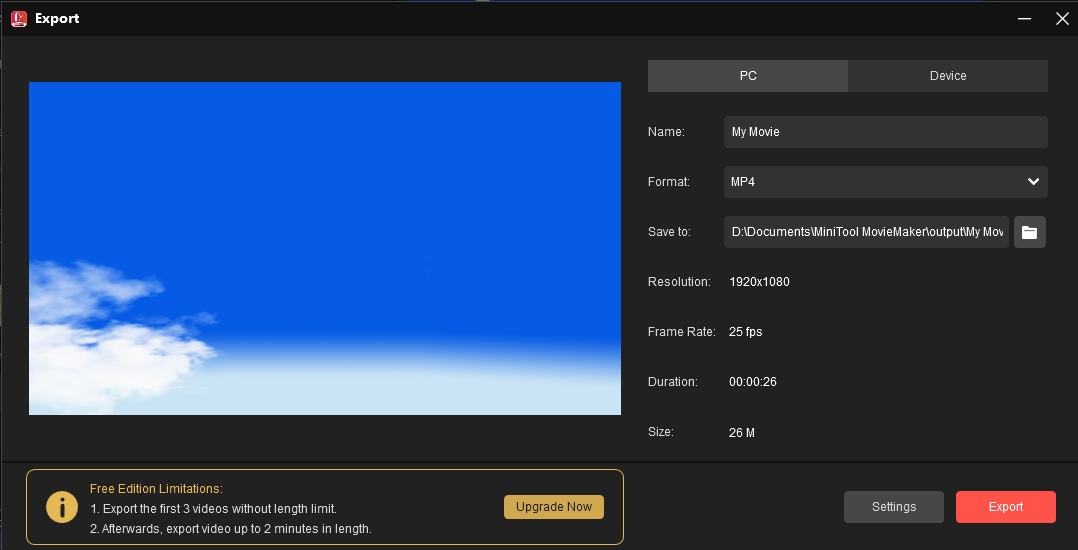Click the Resolution label
The height and width of the screenshot is (550, 1078).
click(x=679, y=282)
